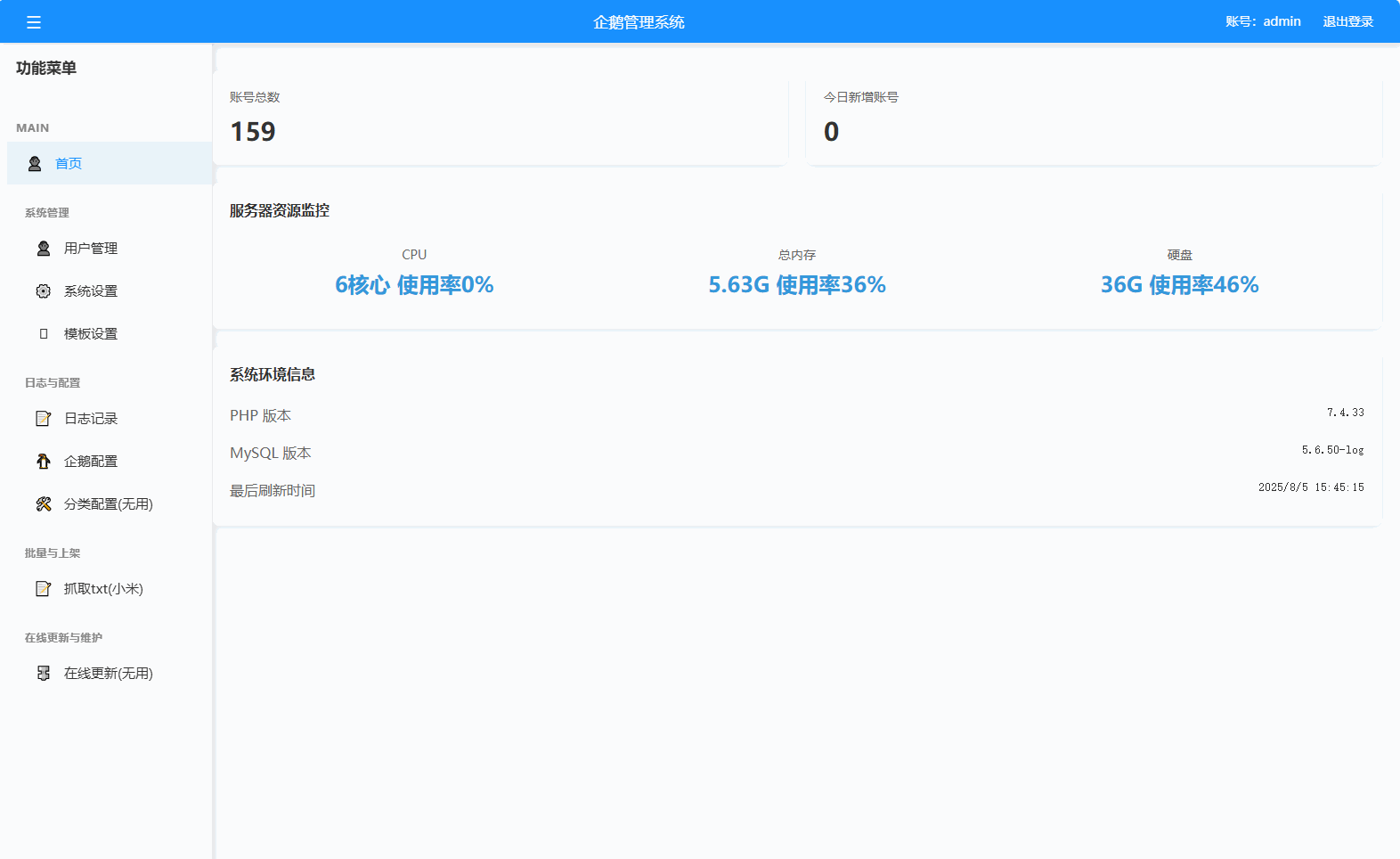The height and width of the screenshot is (859, 1400).
Task: Toggle the hamburger menu in header
Action: click(x=34, y=22)
